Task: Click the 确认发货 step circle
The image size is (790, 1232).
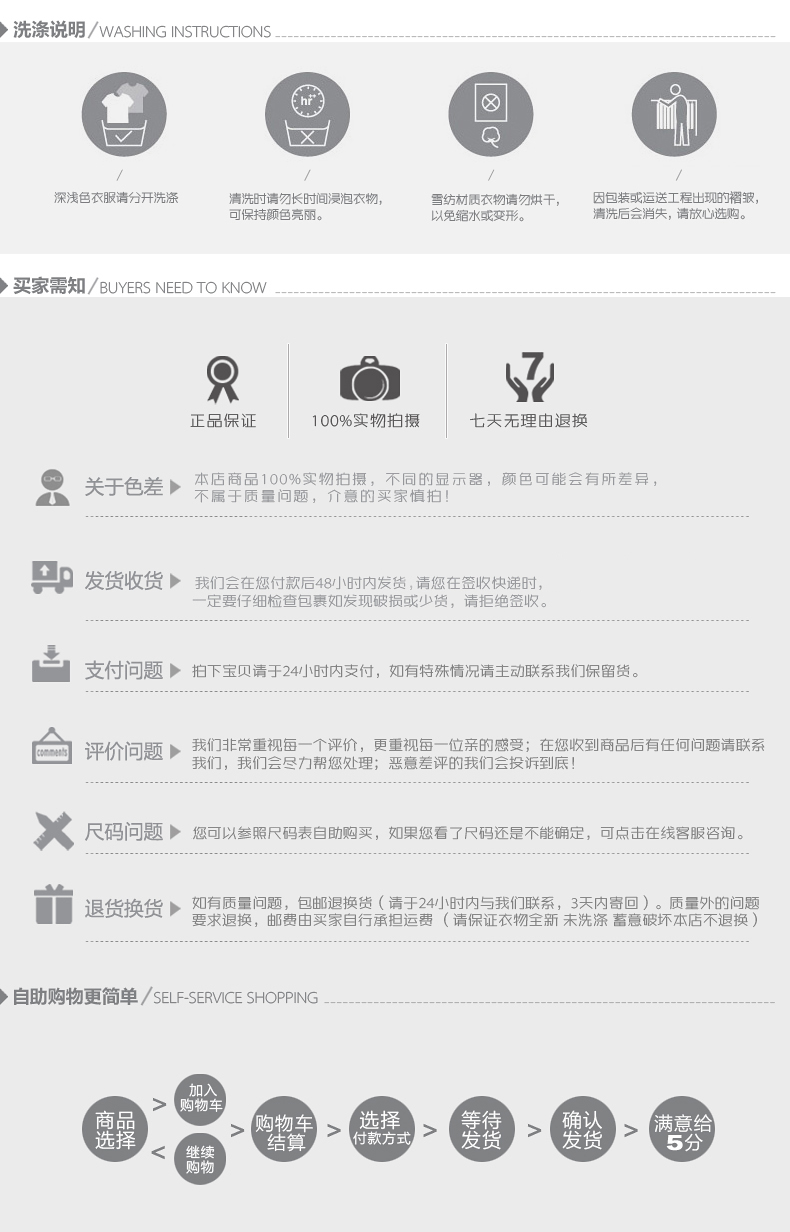Action: [x=582, y=1129]
